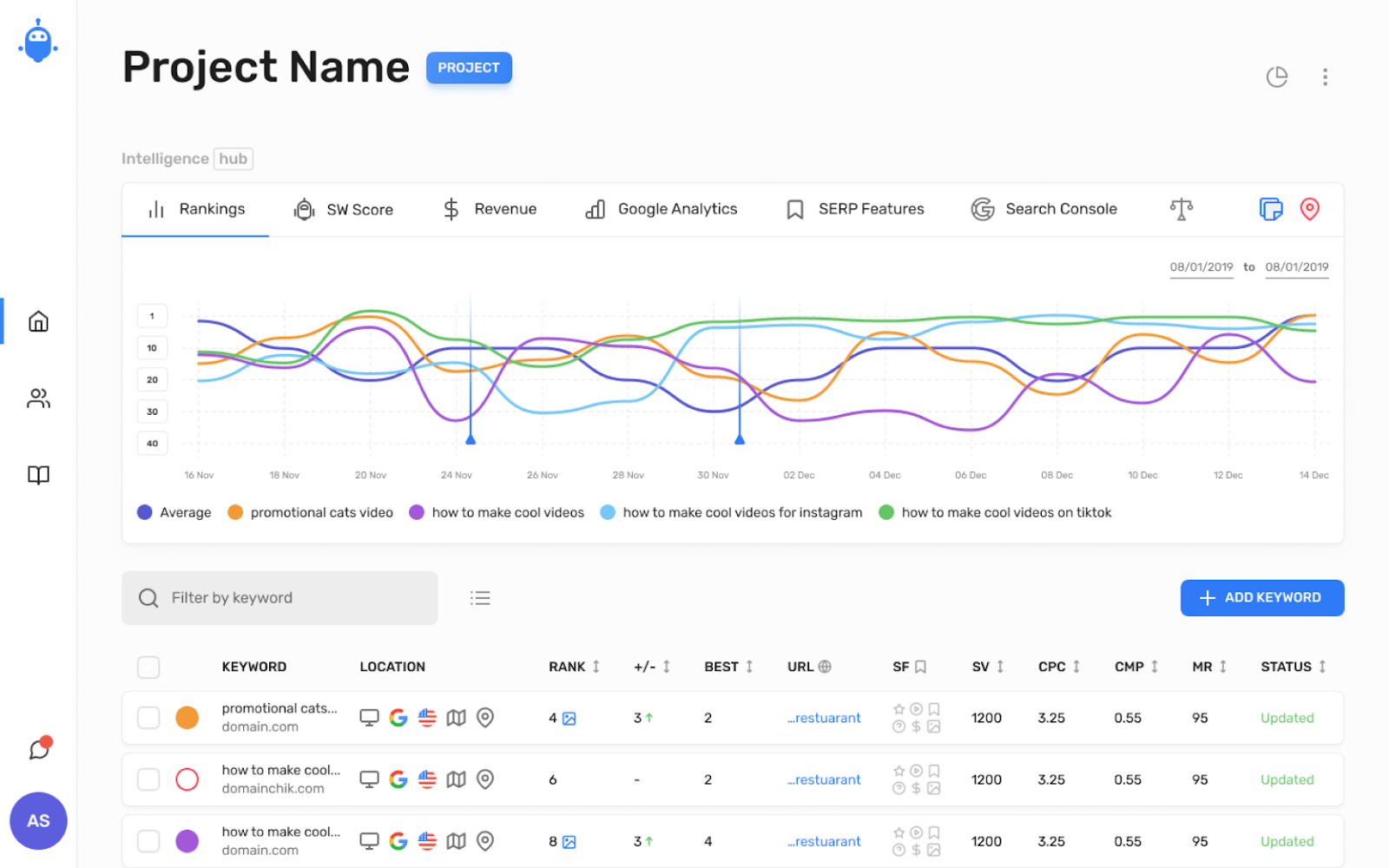
Task: Open the users icon in sidebar
Action: click(38, 398)
